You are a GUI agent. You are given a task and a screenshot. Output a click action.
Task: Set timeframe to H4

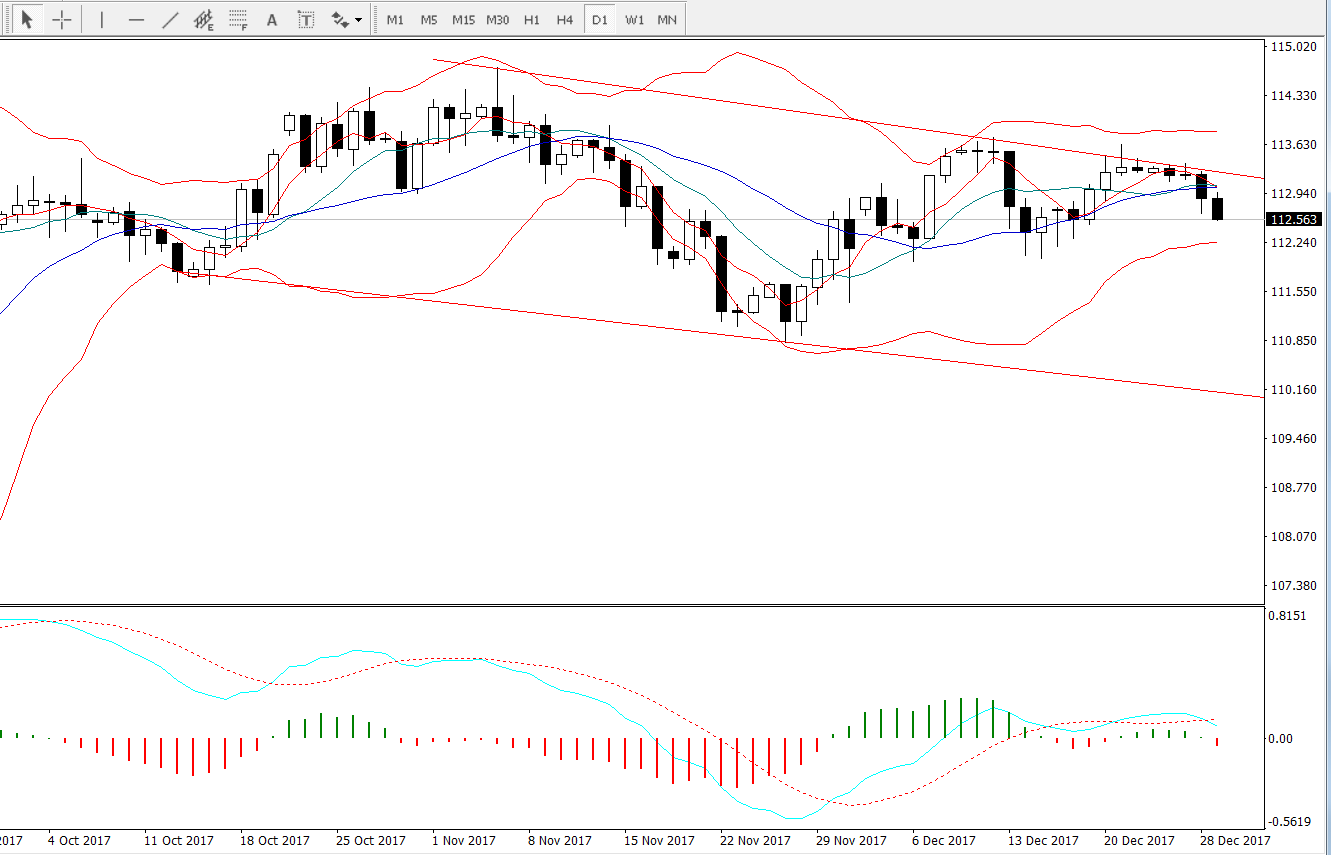[565, 19]
